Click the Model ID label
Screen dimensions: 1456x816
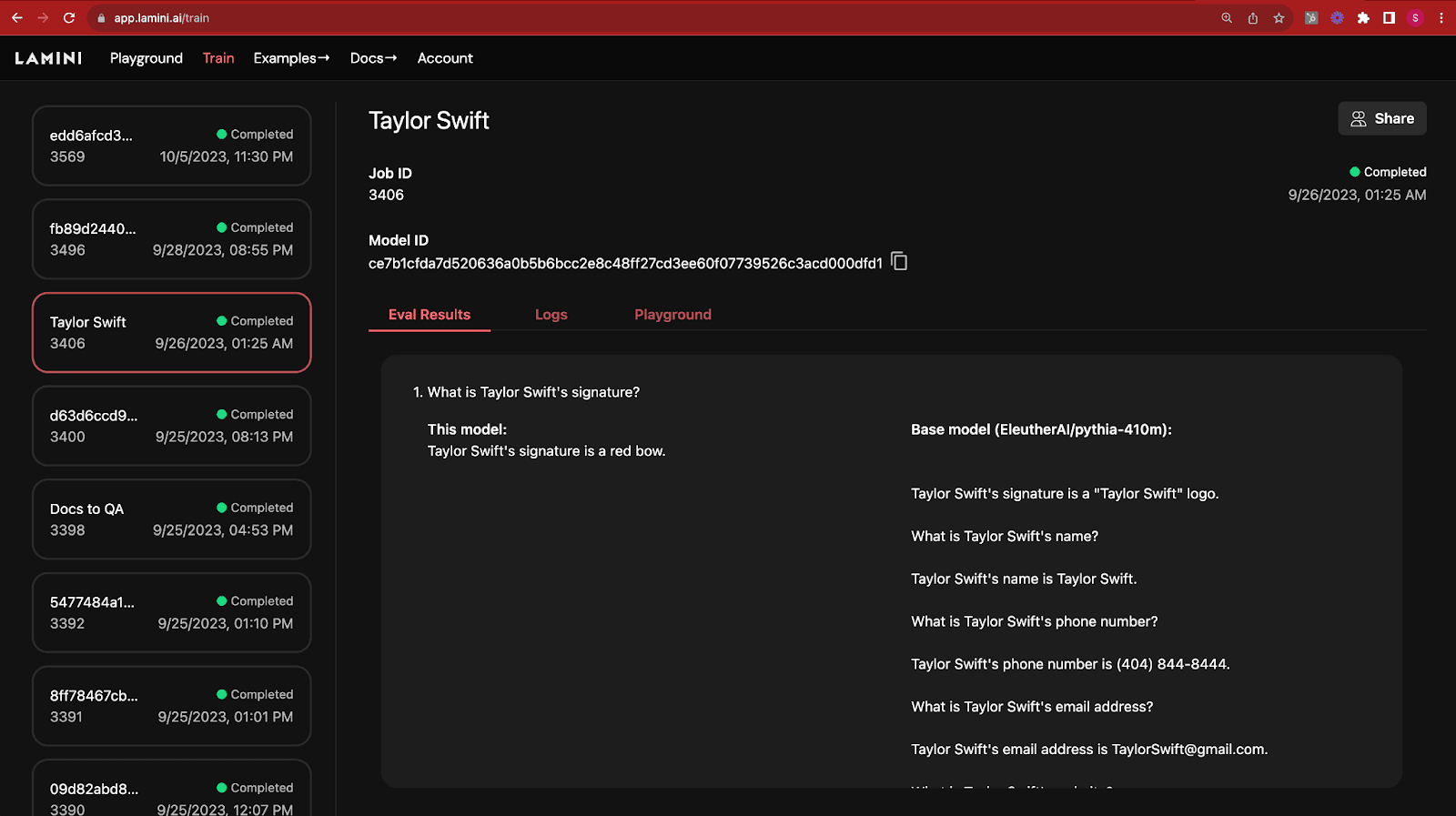pos(399,240)
